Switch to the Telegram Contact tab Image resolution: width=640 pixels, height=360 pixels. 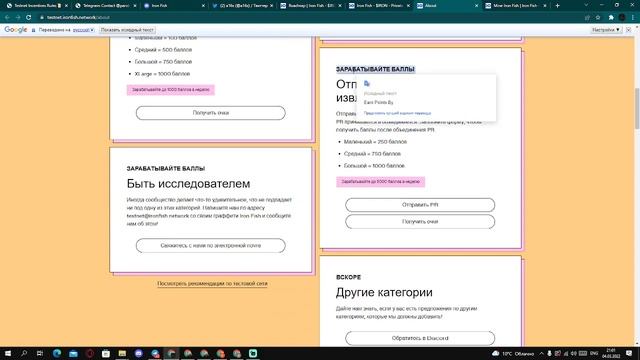click(105, 6)
